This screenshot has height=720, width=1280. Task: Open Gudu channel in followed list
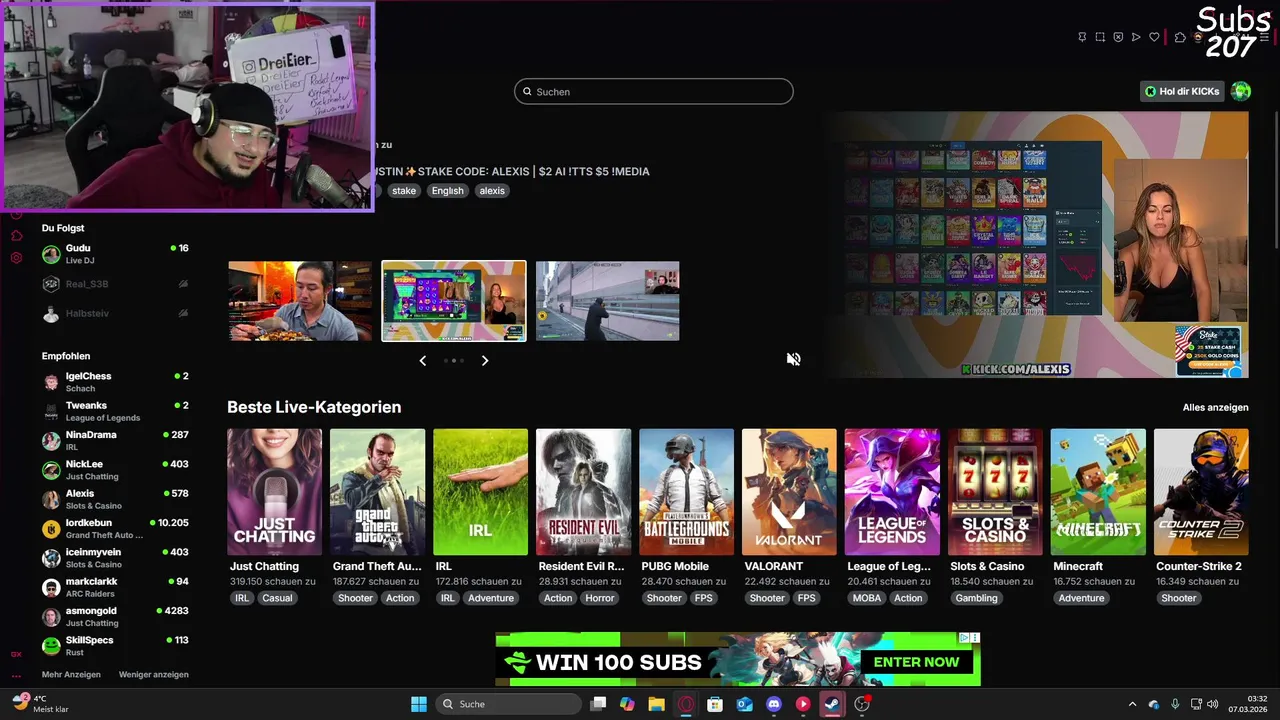pyautogui.click(x=115, y=254)
